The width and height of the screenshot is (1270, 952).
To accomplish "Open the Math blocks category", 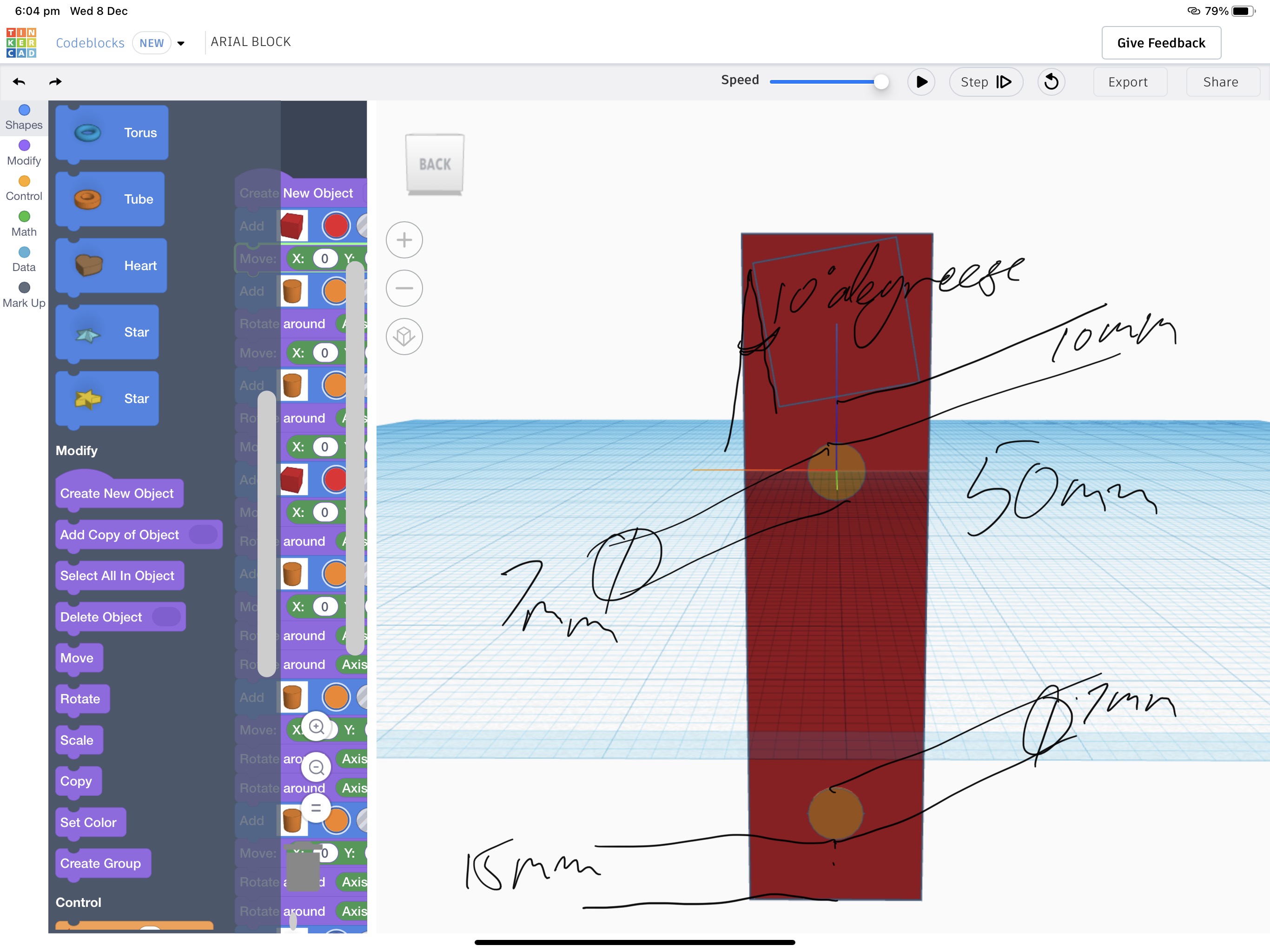I will (24, 224).
